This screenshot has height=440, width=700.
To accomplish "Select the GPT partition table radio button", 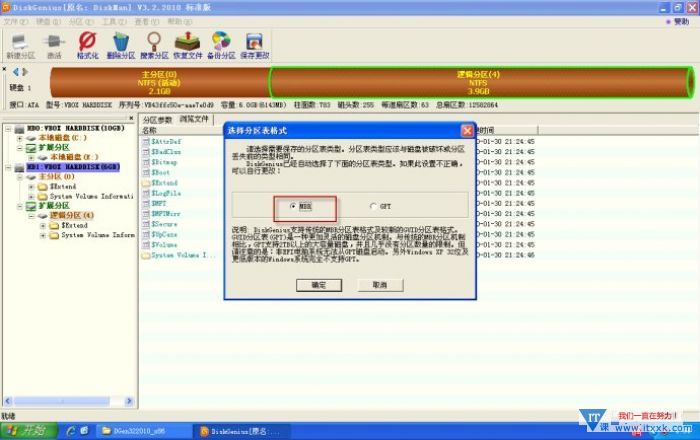I will (x=373, y=206).
